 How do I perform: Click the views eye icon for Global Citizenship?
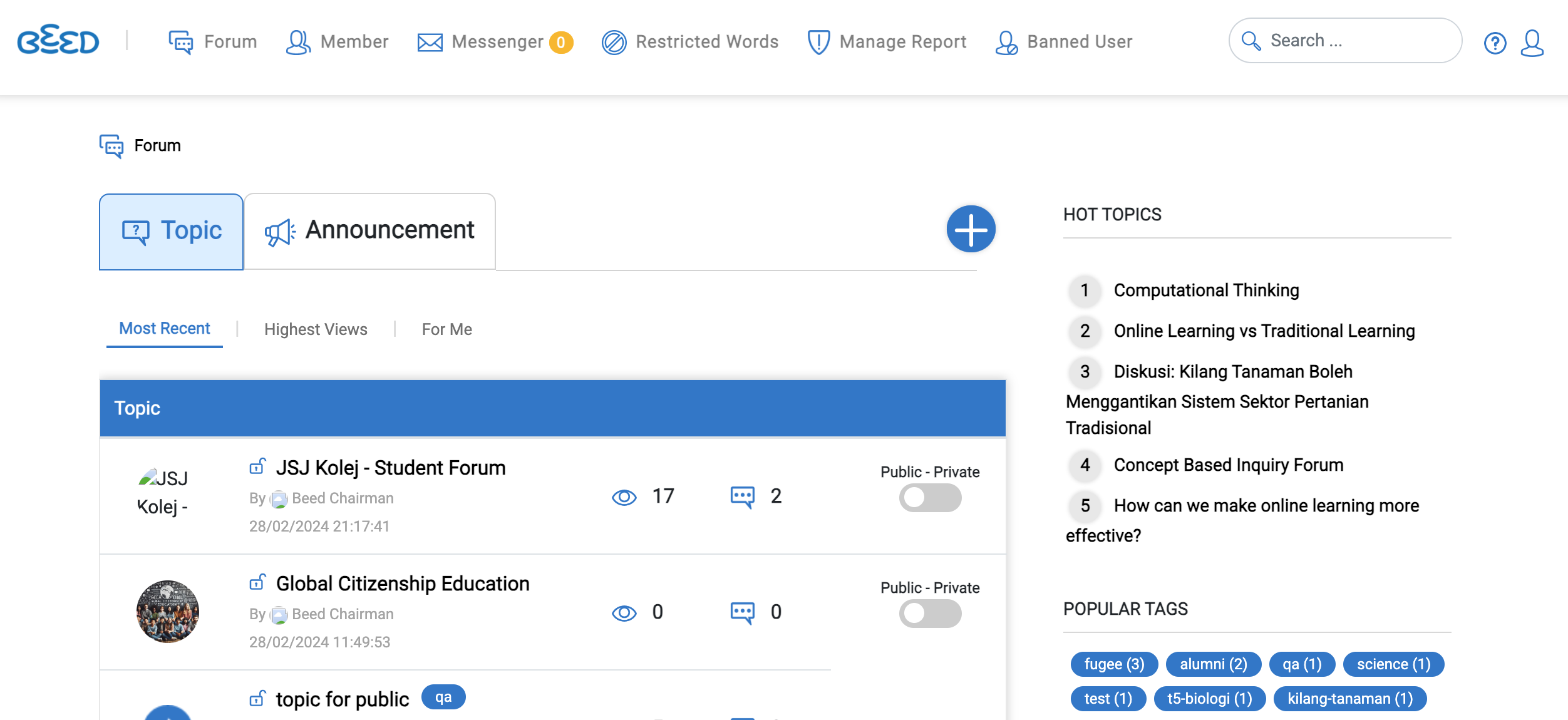click(624, 613)
